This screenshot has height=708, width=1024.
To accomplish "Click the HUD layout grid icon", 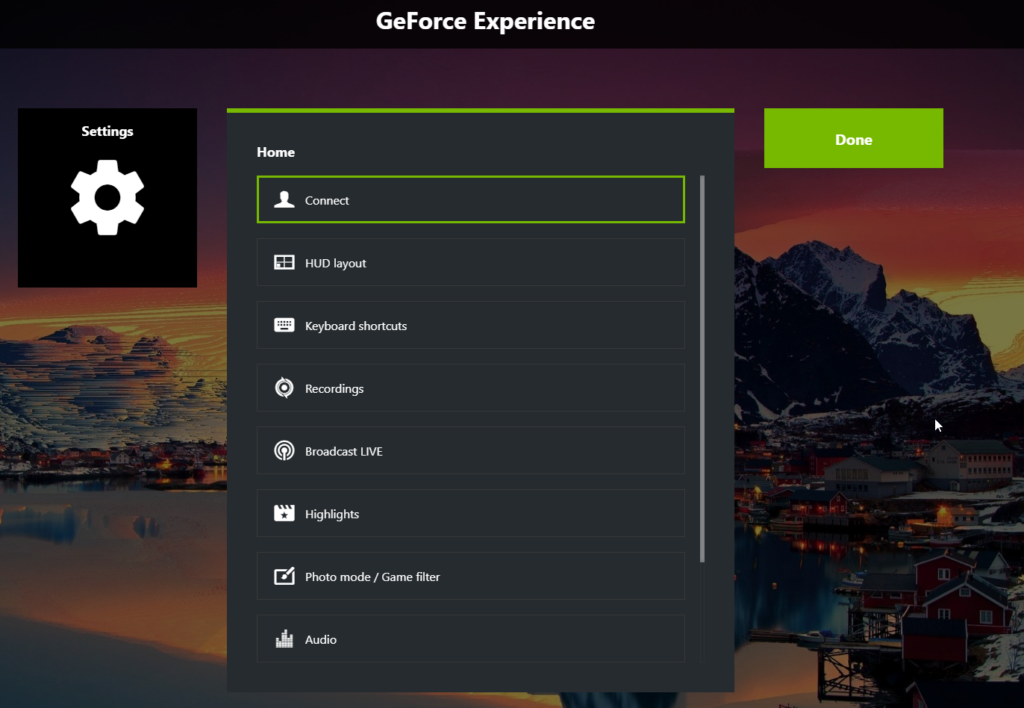I will coord(284,263).
